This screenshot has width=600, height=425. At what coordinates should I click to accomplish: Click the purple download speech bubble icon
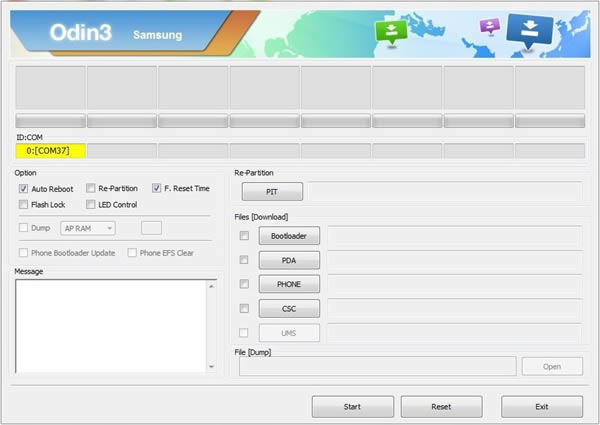[489, 27]
